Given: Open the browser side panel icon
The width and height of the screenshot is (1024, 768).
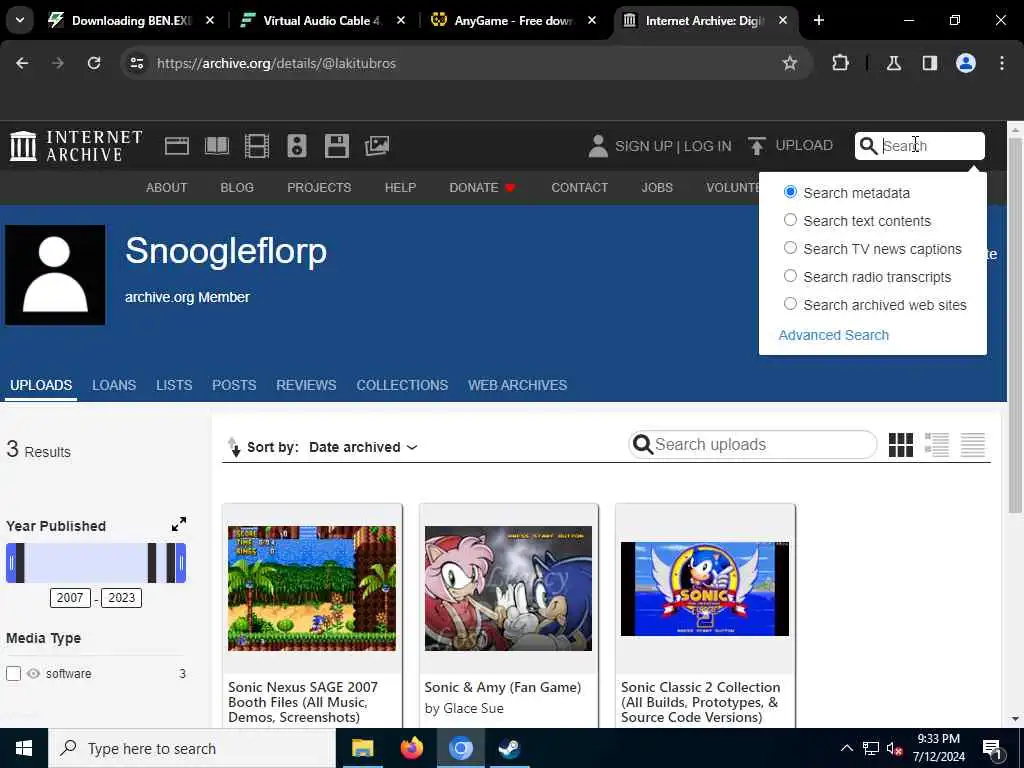Looking at the screenshot, I should pos(930,63).
